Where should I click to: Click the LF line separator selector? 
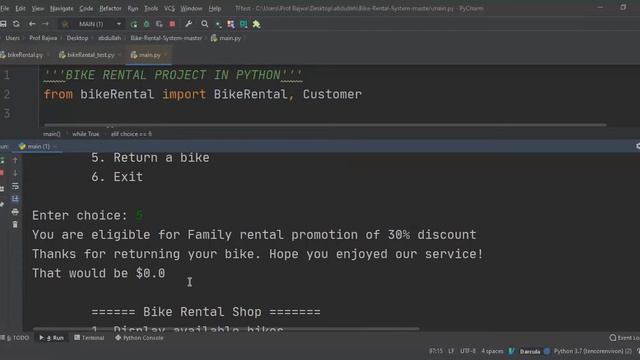tap(451, 351)
